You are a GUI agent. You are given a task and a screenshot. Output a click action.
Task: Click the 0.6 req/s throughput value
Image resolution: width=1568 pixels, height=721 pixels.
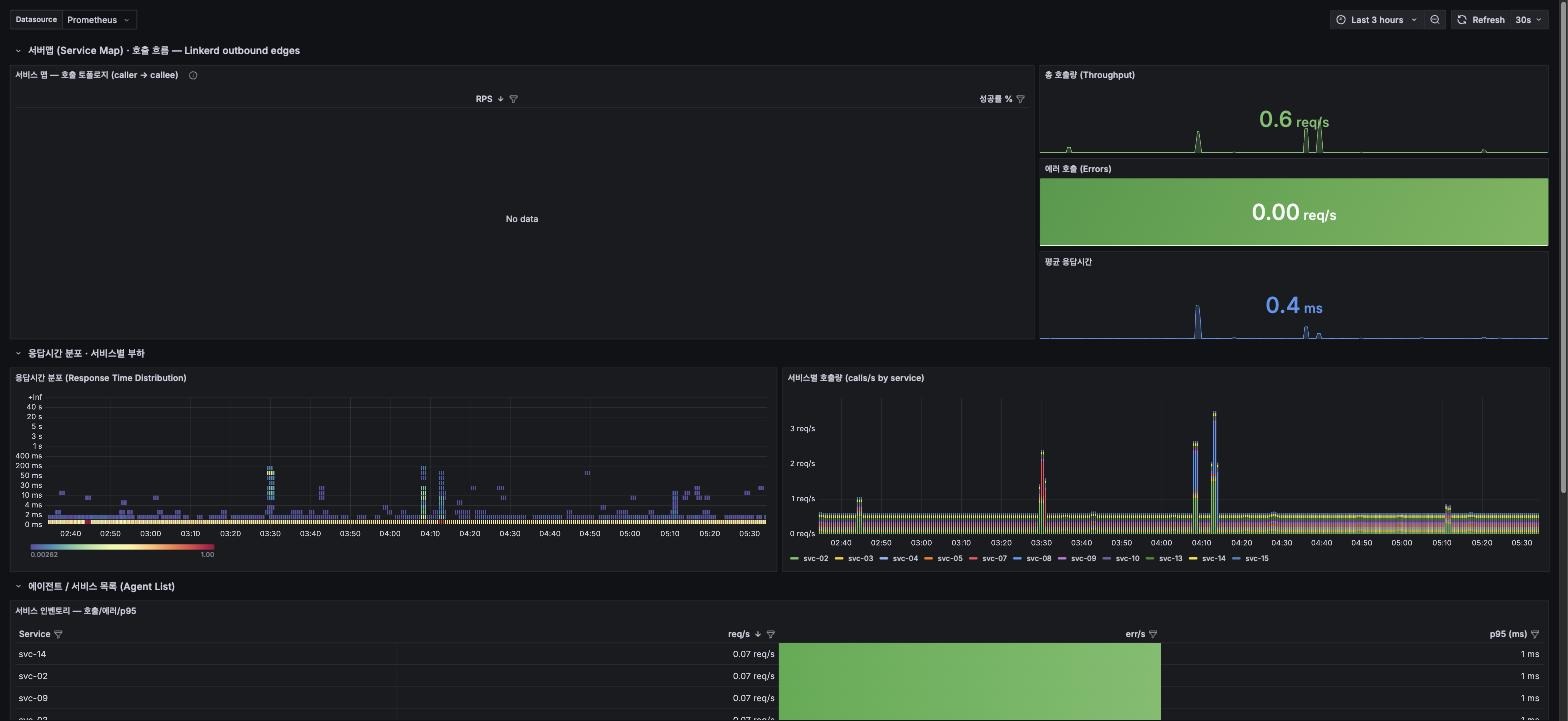(x=1294, y=120)
